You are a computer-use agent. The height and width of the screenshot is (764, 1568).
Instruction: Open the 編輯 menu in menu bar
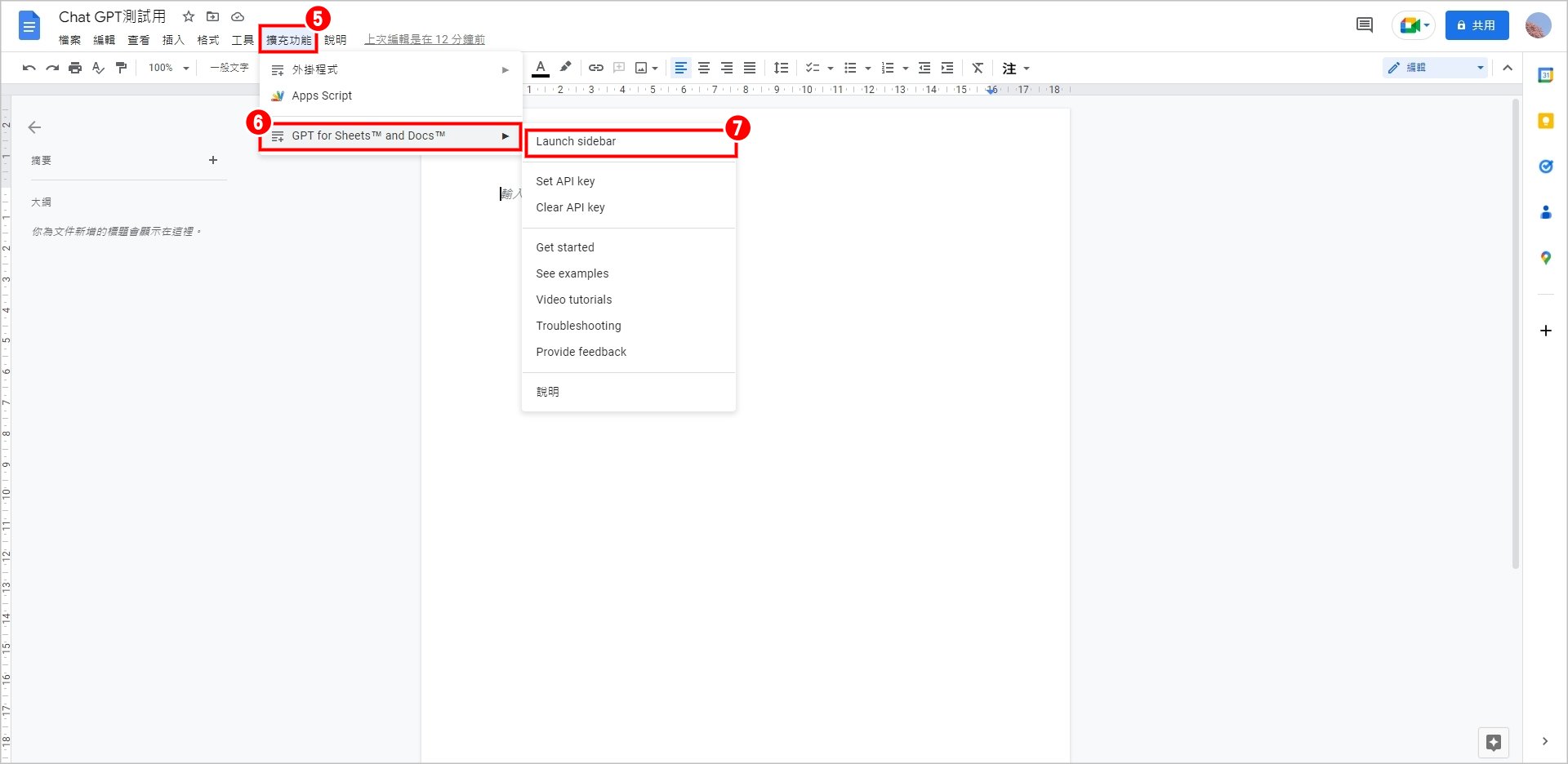tap(105, 40)
